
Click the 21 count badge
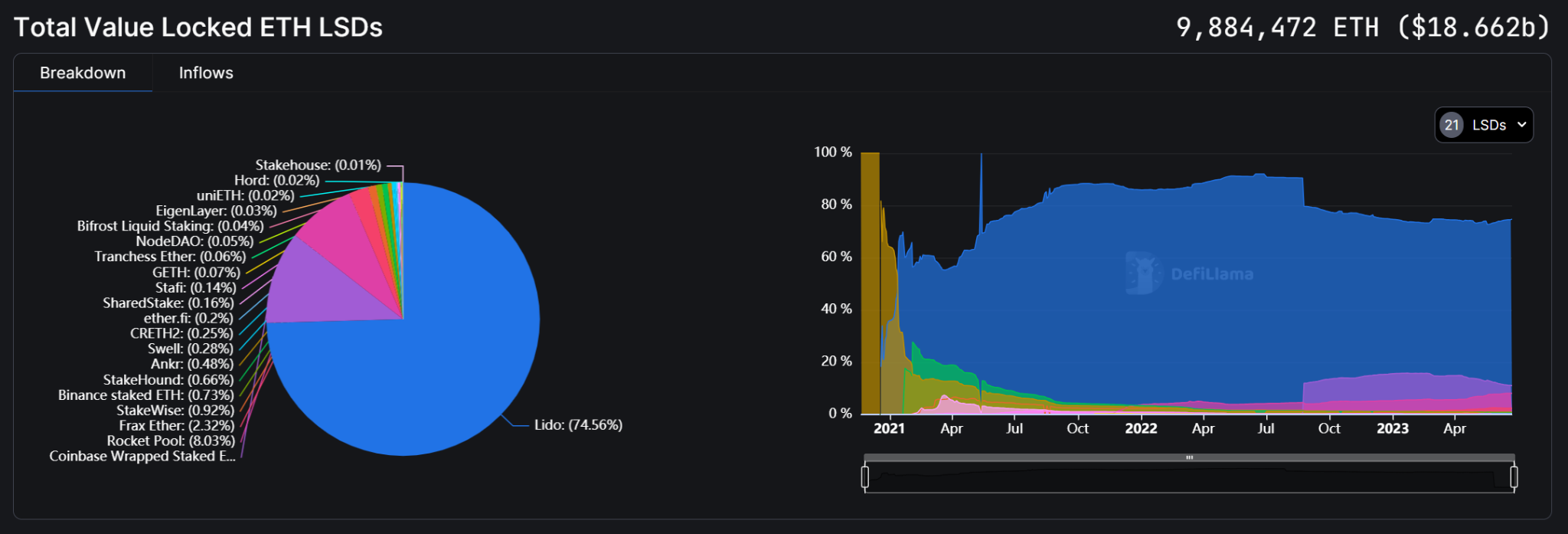tap(1451, 125)
